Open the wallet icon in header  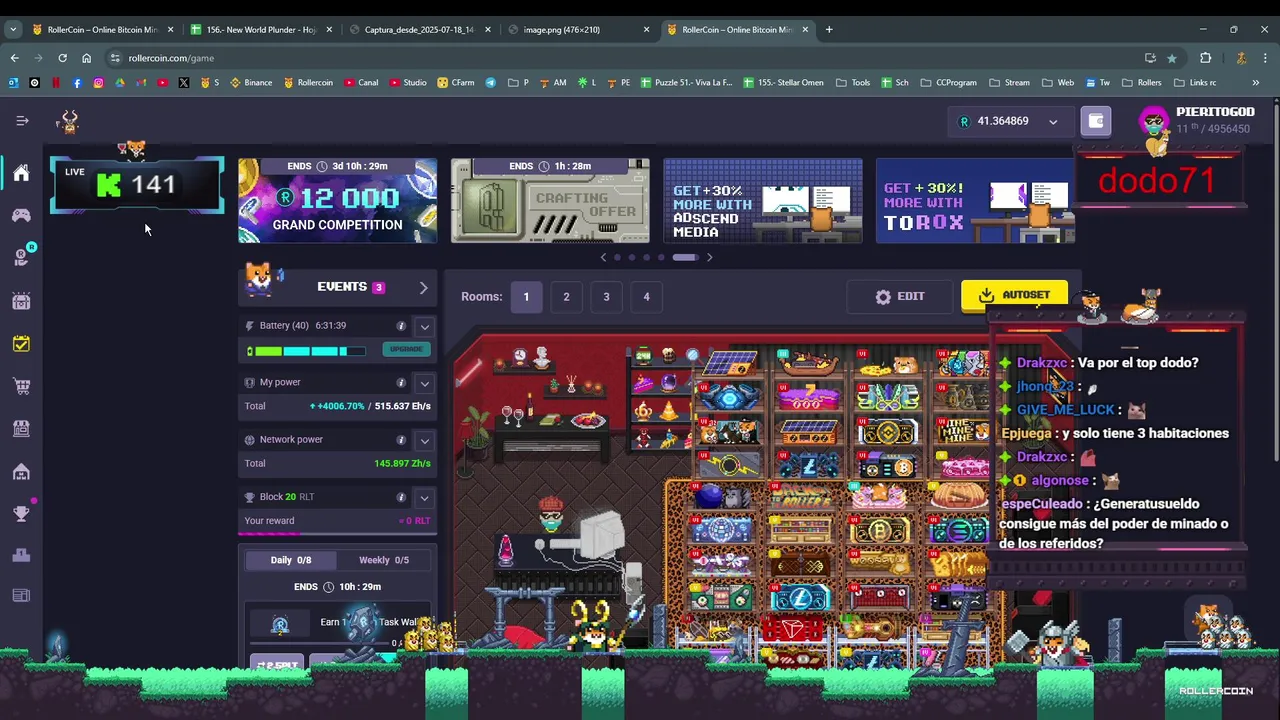[1096, 121]
